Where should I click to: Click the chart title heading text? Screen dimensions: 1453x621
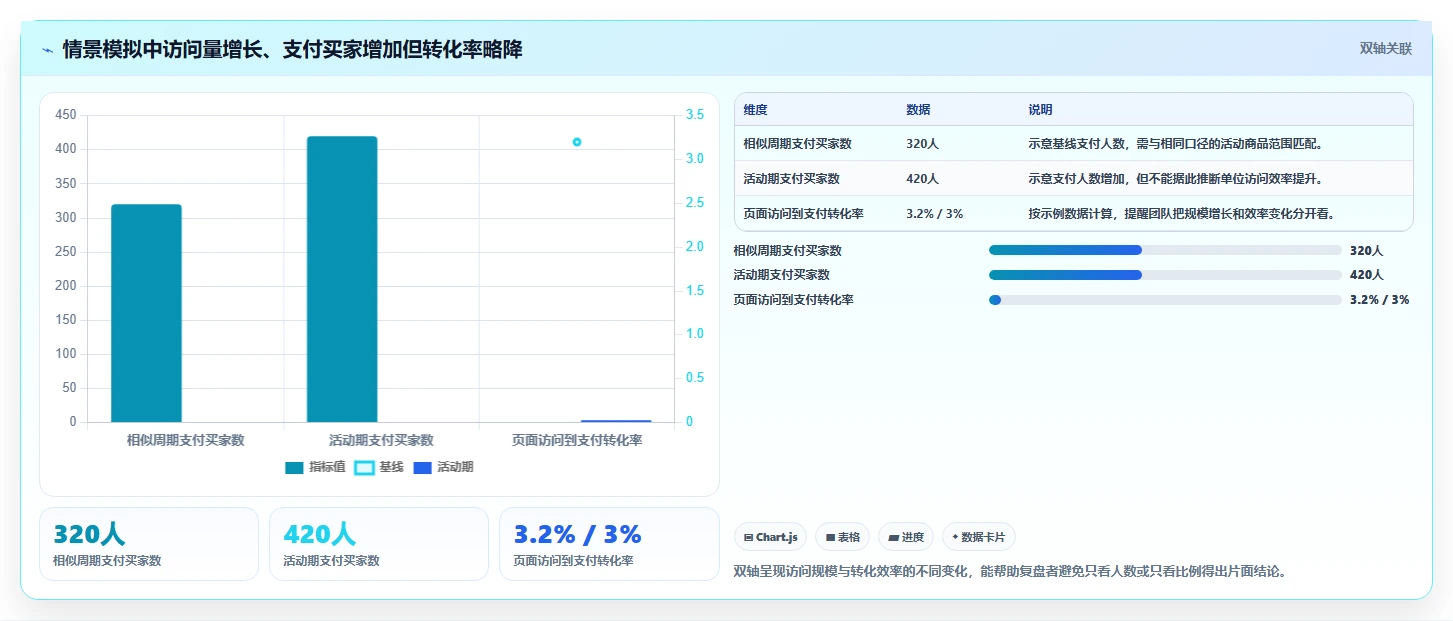[x=292, y=50]
